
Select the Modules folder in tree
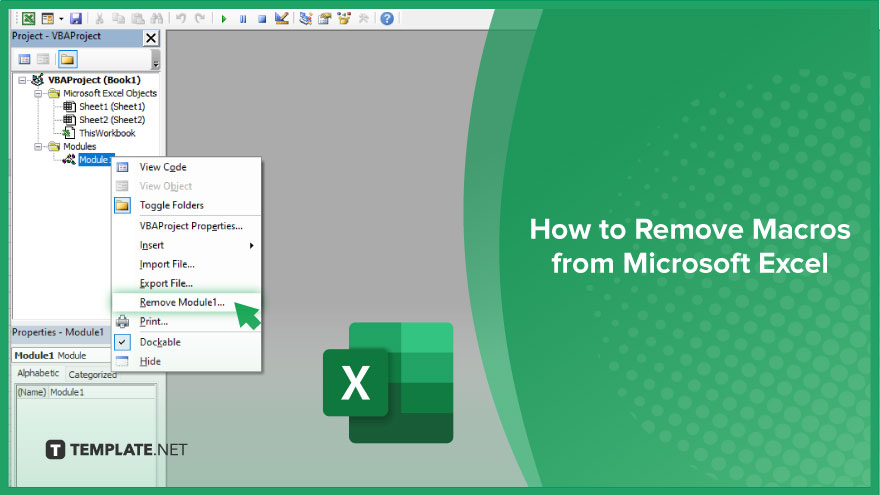click(79, 146)
